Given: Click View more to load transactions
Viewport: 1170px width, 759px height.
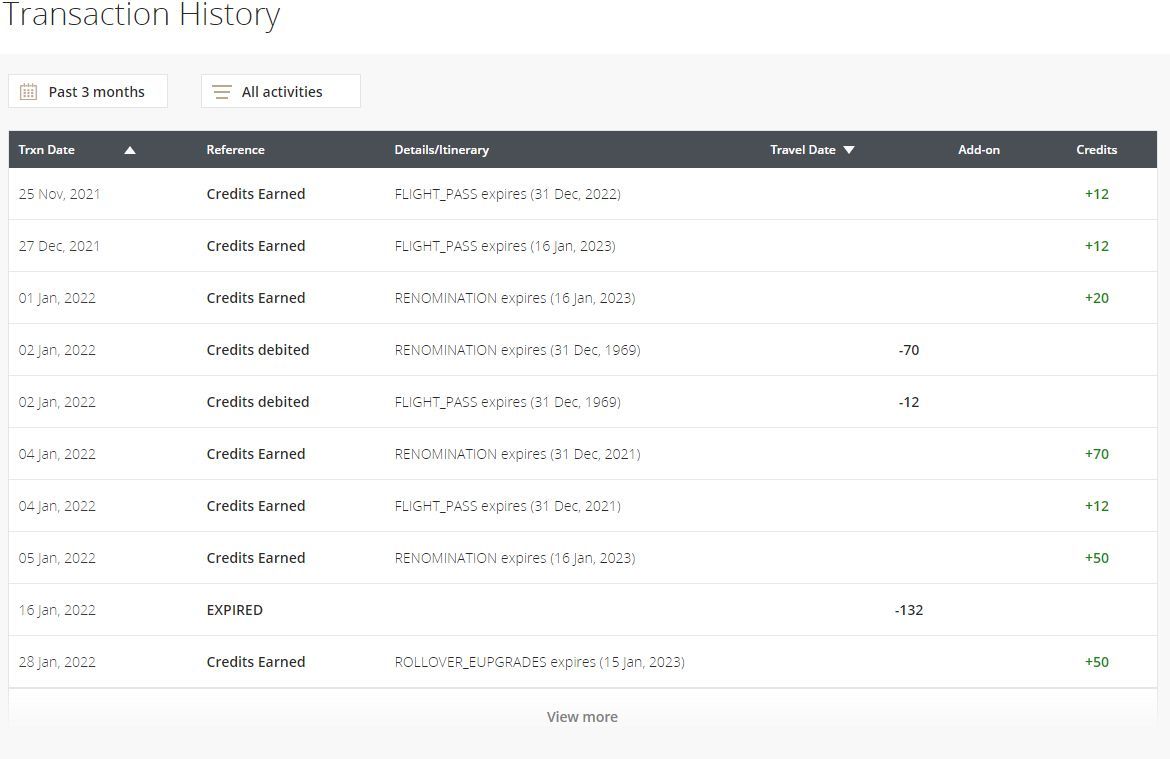Looking at the screenshot, I should point(582,716).
